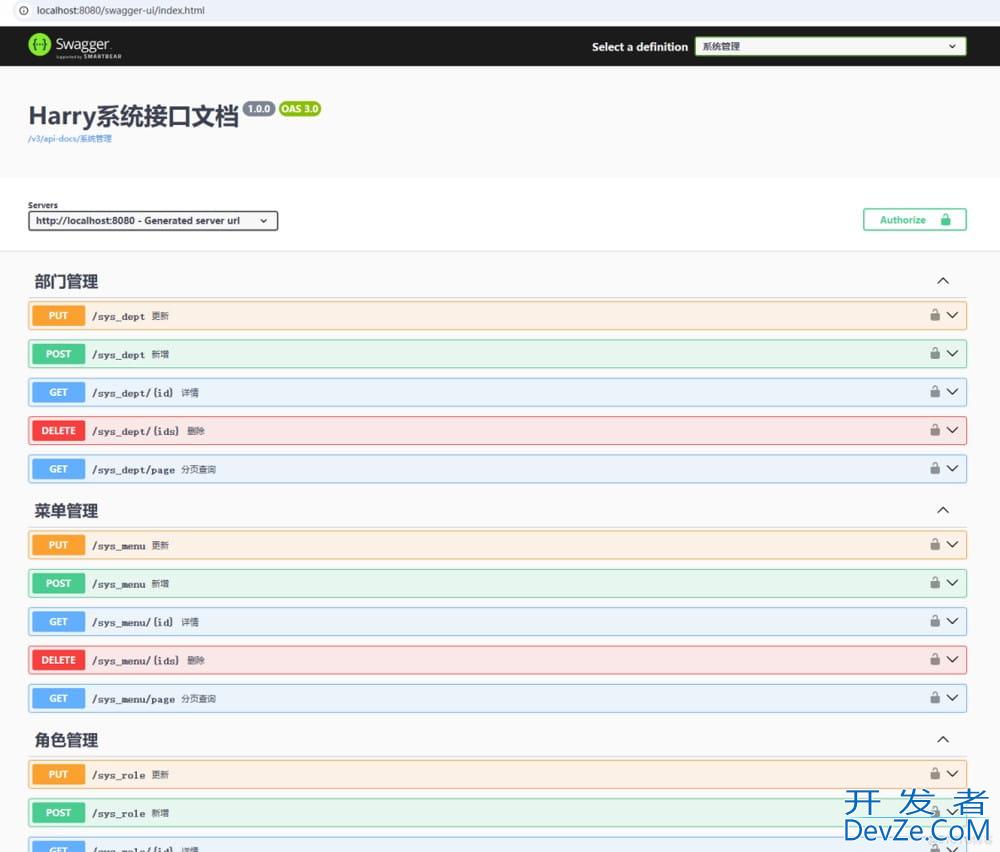Click the Harry系统接口文档 title
The height and width of the screenshot is (852, 1000).
(x=133, y=116)
